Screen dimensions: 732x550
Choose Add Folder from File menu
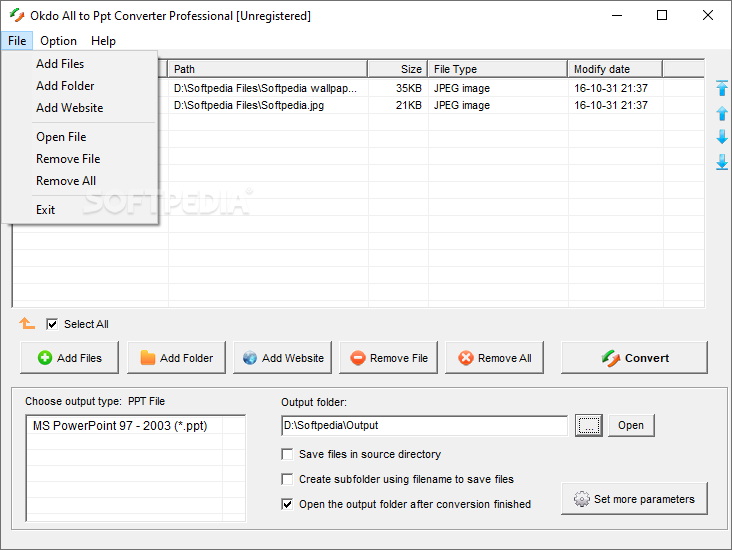click(x=79, y=86)
